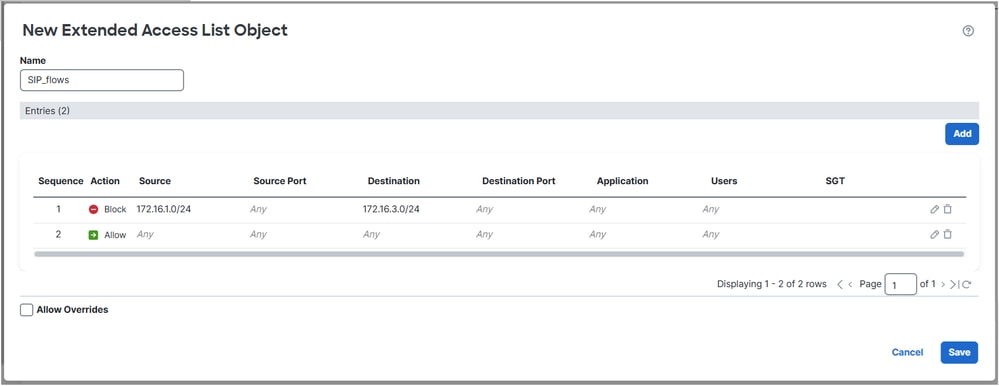Image resolution: width=999 pixels, height=386 pixels.
Task: Click the New Extended Access List Object title
Action: [x=155, y=30]
